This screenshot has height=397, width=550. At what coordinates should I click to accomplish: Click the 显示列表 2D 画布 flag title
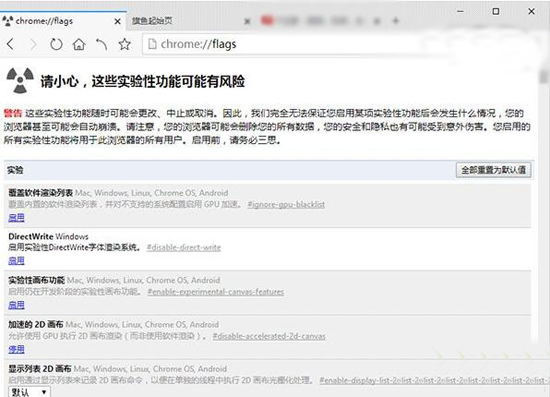[40, 369]
